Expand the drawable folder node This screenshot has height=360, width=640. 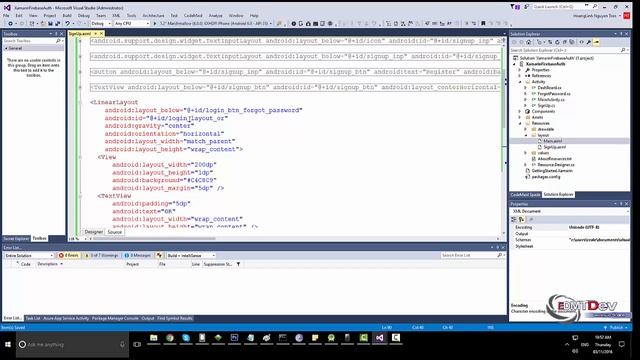526,129
